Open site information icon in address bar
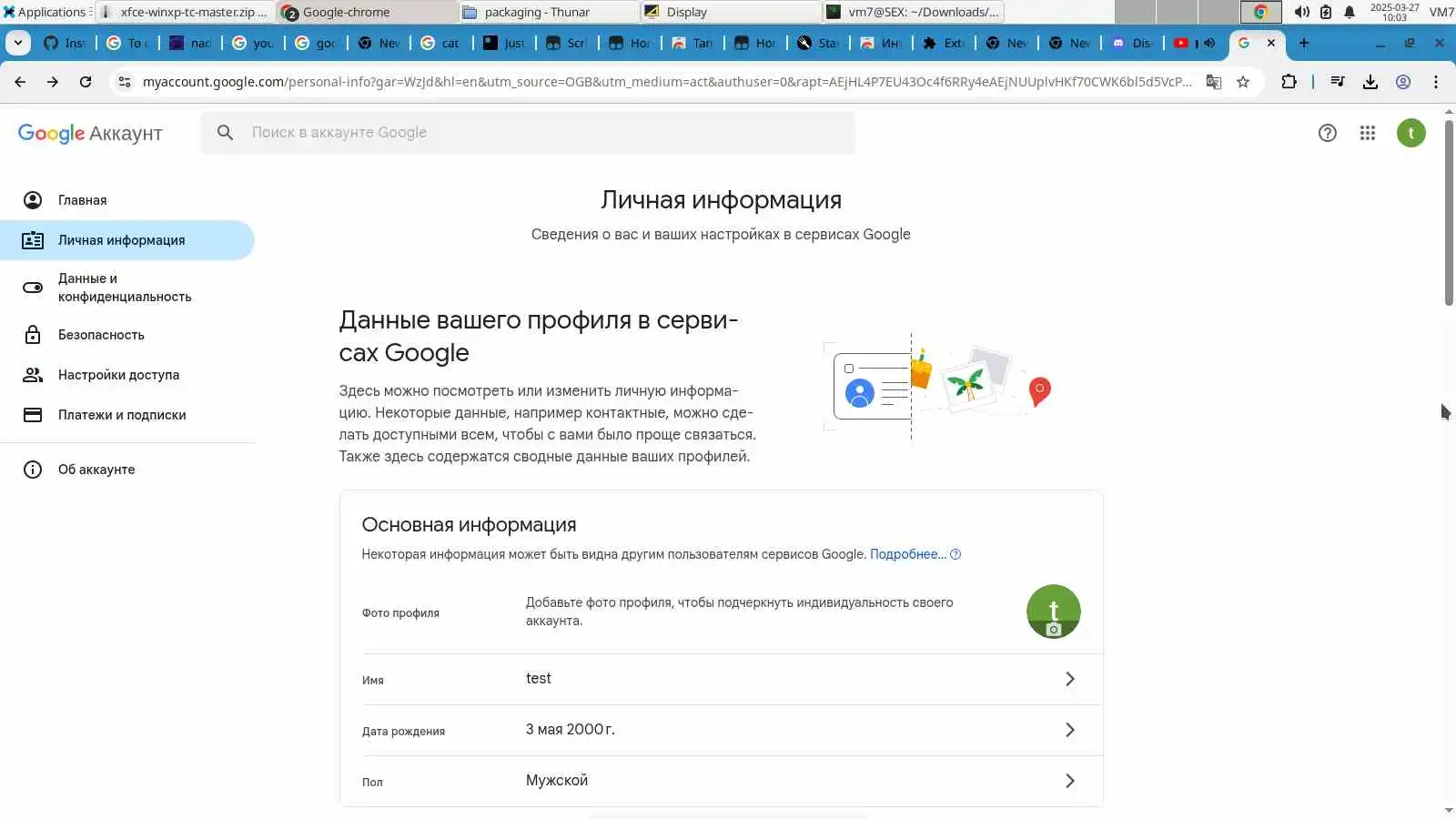Screen dimensions: 1456x819 click(125, 82)
